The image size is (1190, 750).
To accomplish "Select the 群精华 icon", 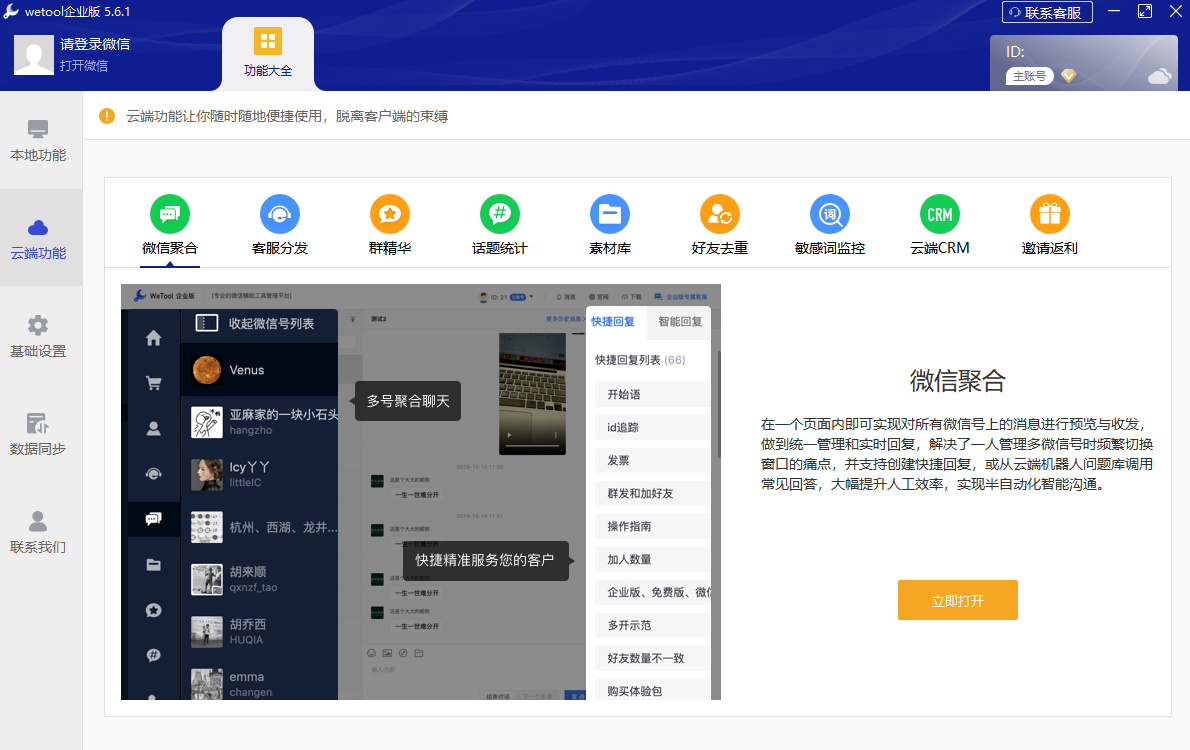I will [390, 214].
